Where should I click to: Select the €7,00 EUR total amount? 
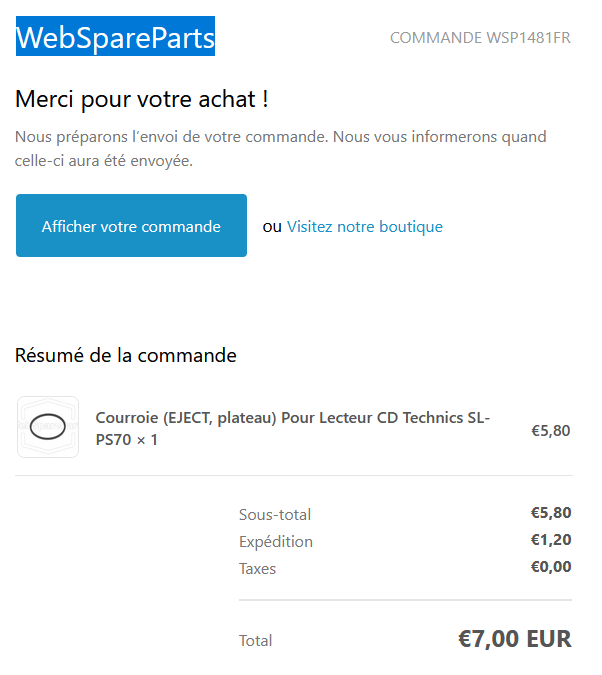pyautogui.click(x=515, y=639)
